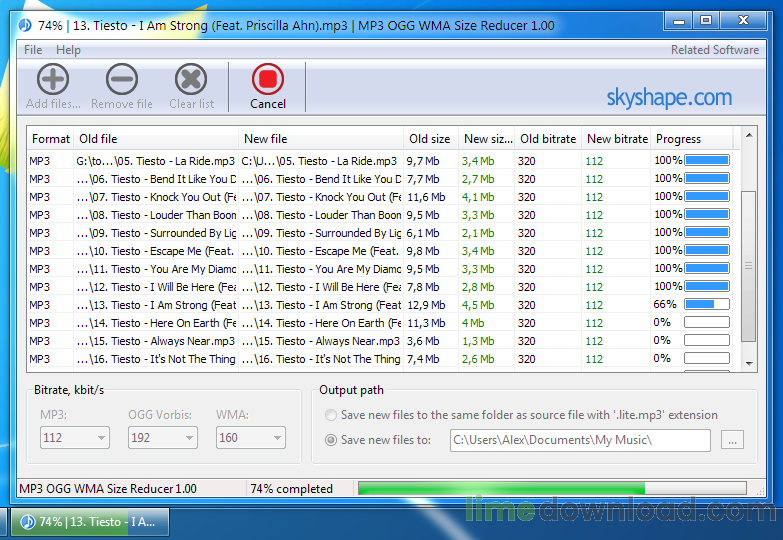Click the Related Software link
Viewport: 783px width, 540px height.
[x=714, y=50]
